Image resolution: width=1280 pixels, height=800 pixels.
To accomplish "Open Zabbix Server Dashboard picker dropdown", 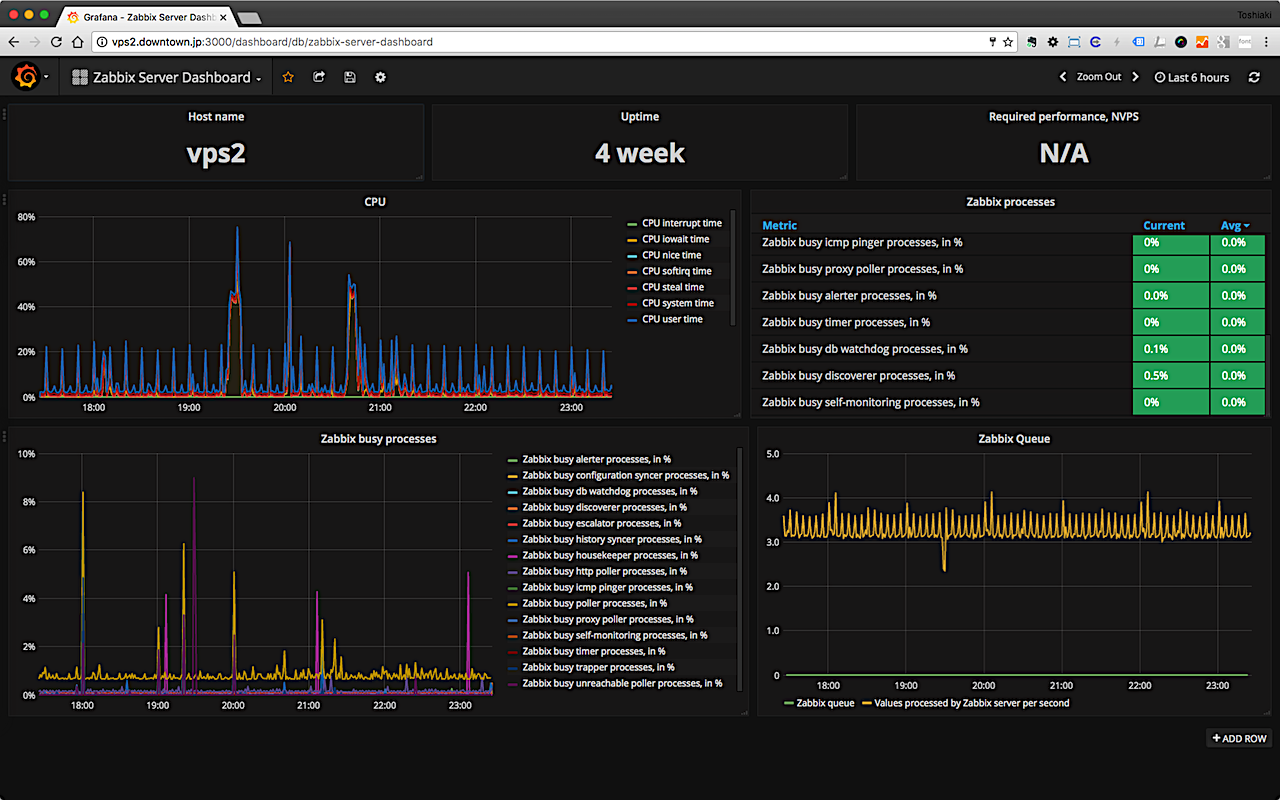I will (x=166, y=77).
